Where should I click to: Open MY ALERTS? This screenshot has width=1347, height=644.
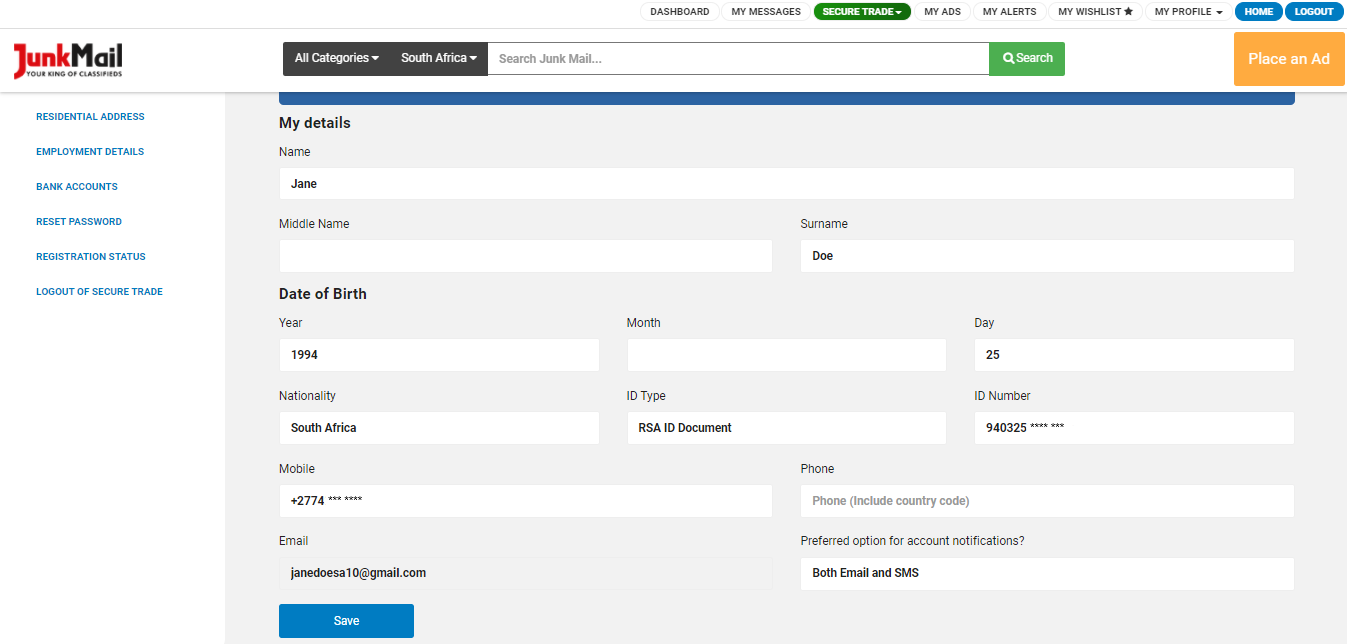1009,11
